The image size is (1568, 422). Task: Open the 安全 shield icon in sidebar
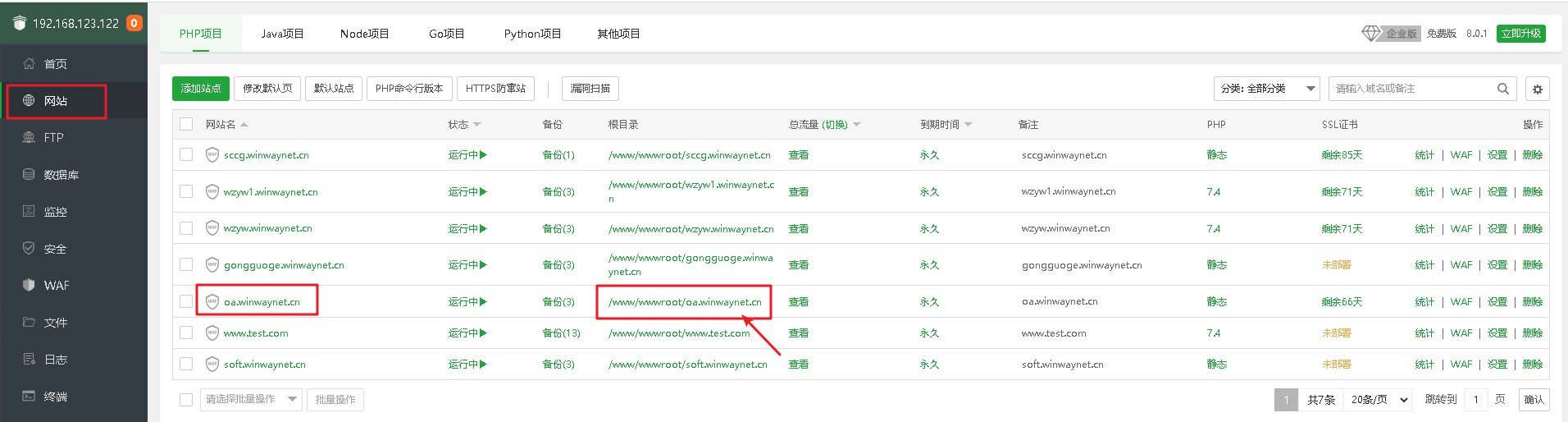[x=29, y=249]
